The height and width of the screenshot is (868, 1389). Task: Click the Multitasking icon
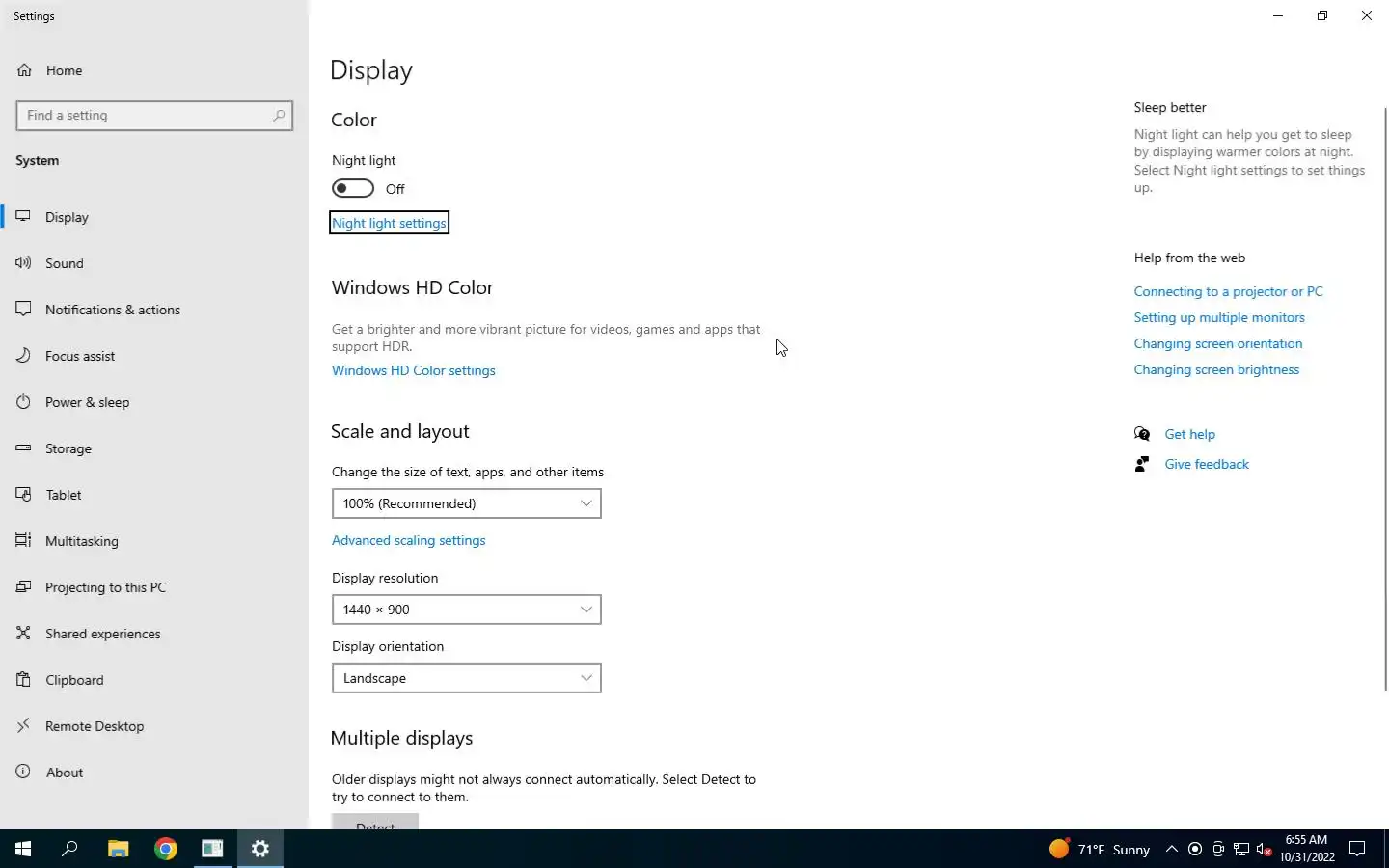[x=24, y=540]
